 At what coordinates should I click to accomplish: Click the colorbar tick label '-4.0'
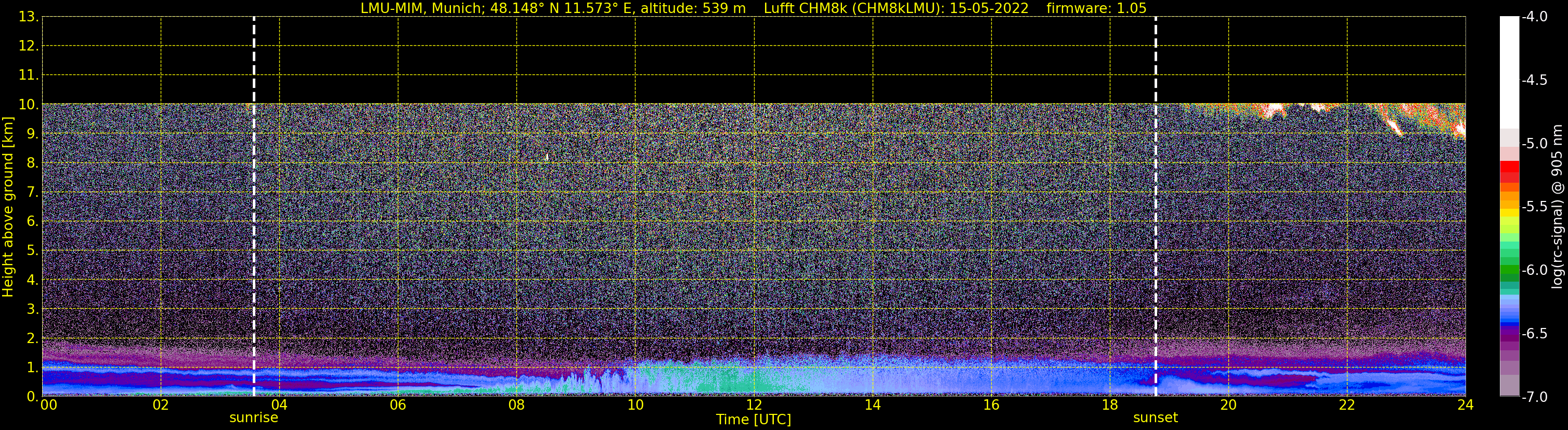click(1535, 17)
